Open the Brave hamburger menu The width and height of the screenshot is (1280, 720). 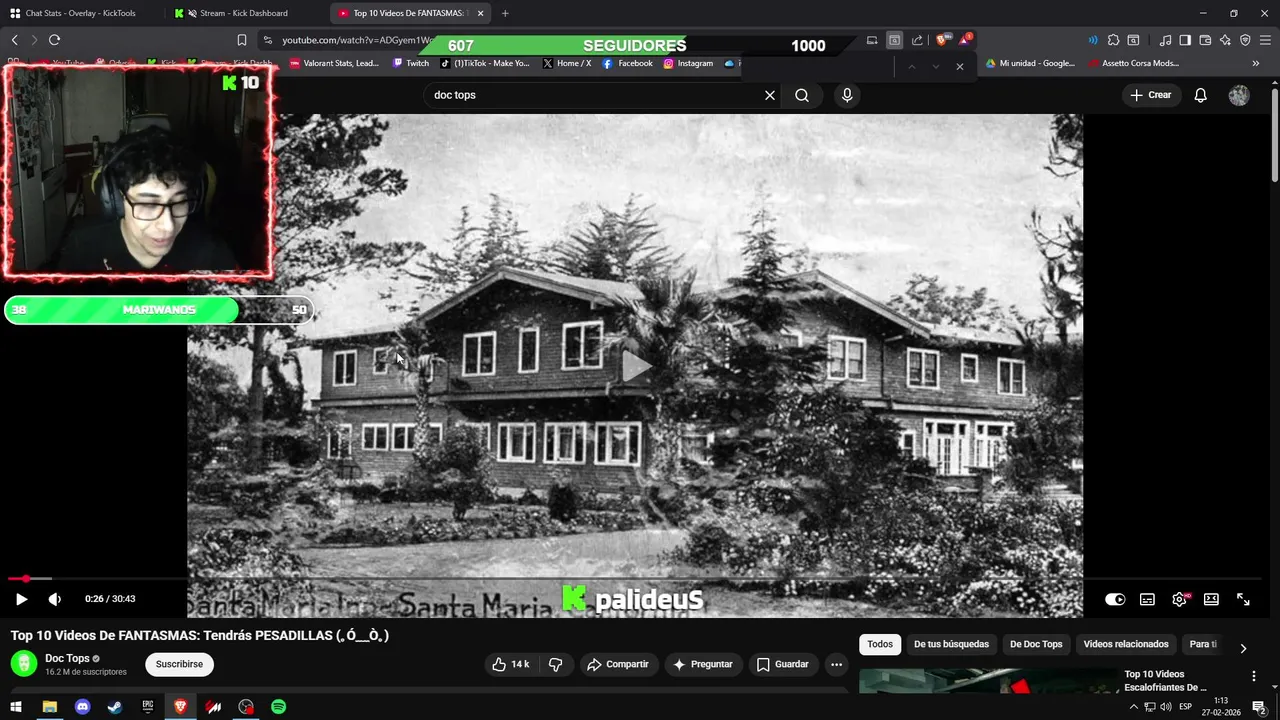tap(1266, 40)
